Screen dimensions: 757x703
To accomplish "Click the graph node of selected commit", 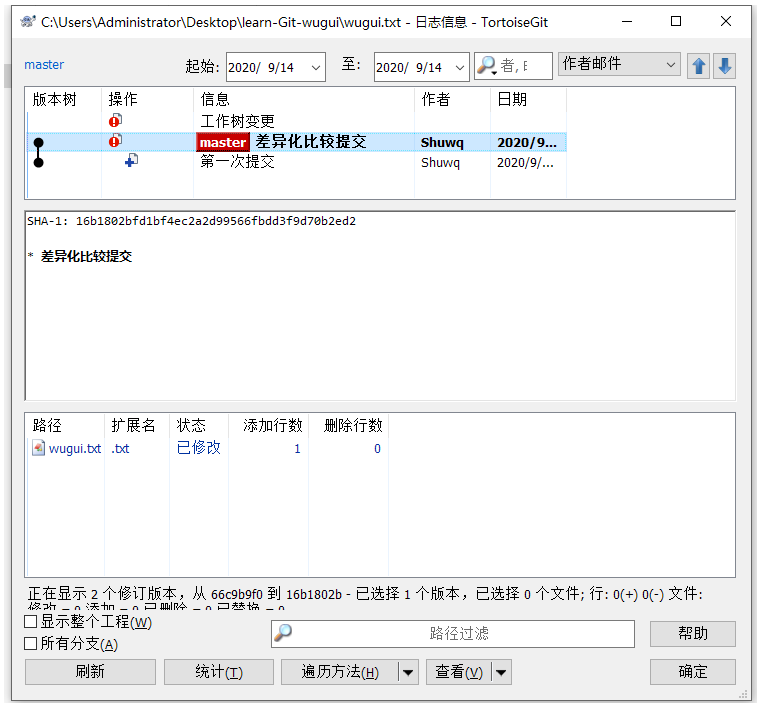I will [39, 142].
